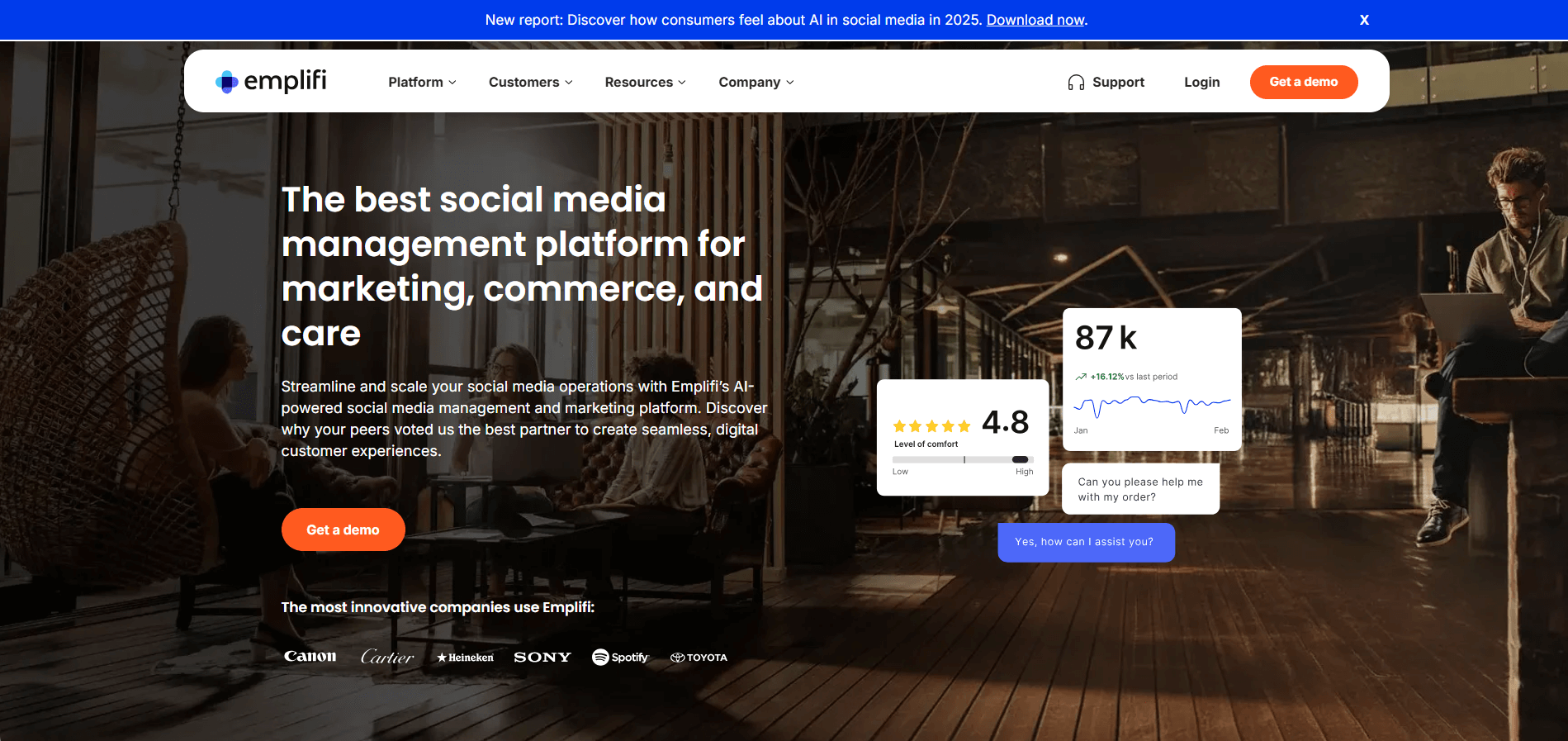
Task: Click the Download now report link
Action: pos(1035,20)
